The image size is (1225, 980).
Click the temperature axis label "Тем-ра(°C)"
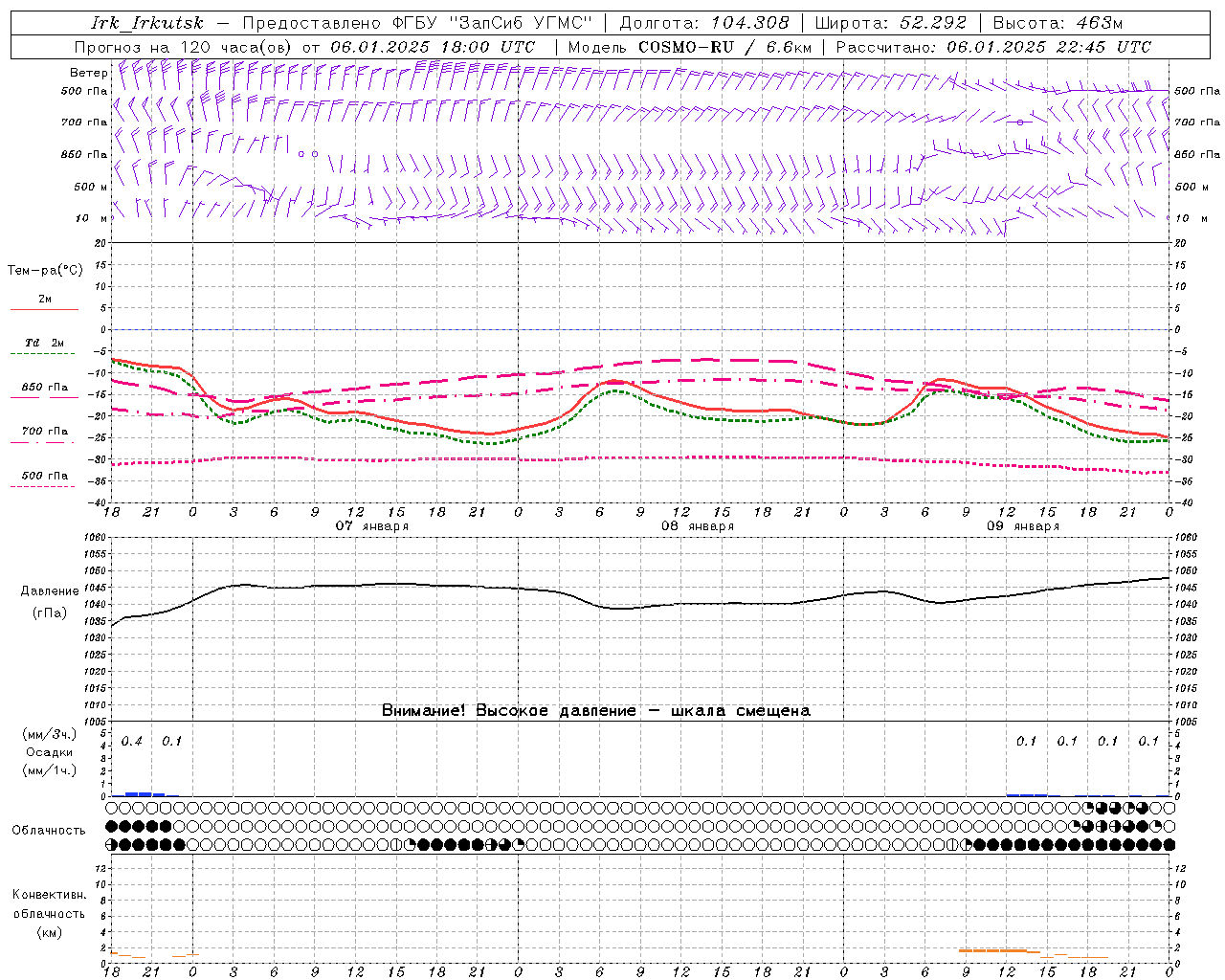point(45,271)
